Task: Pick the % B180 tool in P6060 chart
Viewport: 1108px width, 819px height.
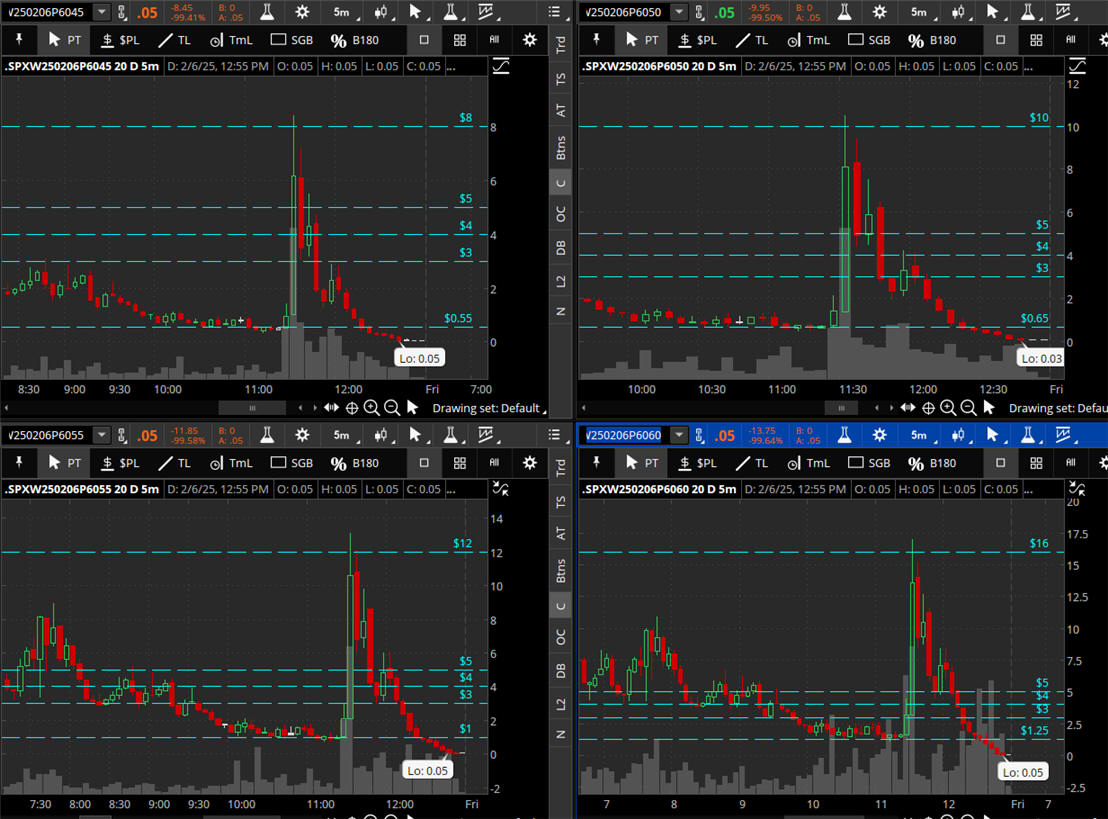Action: point(932,463)
